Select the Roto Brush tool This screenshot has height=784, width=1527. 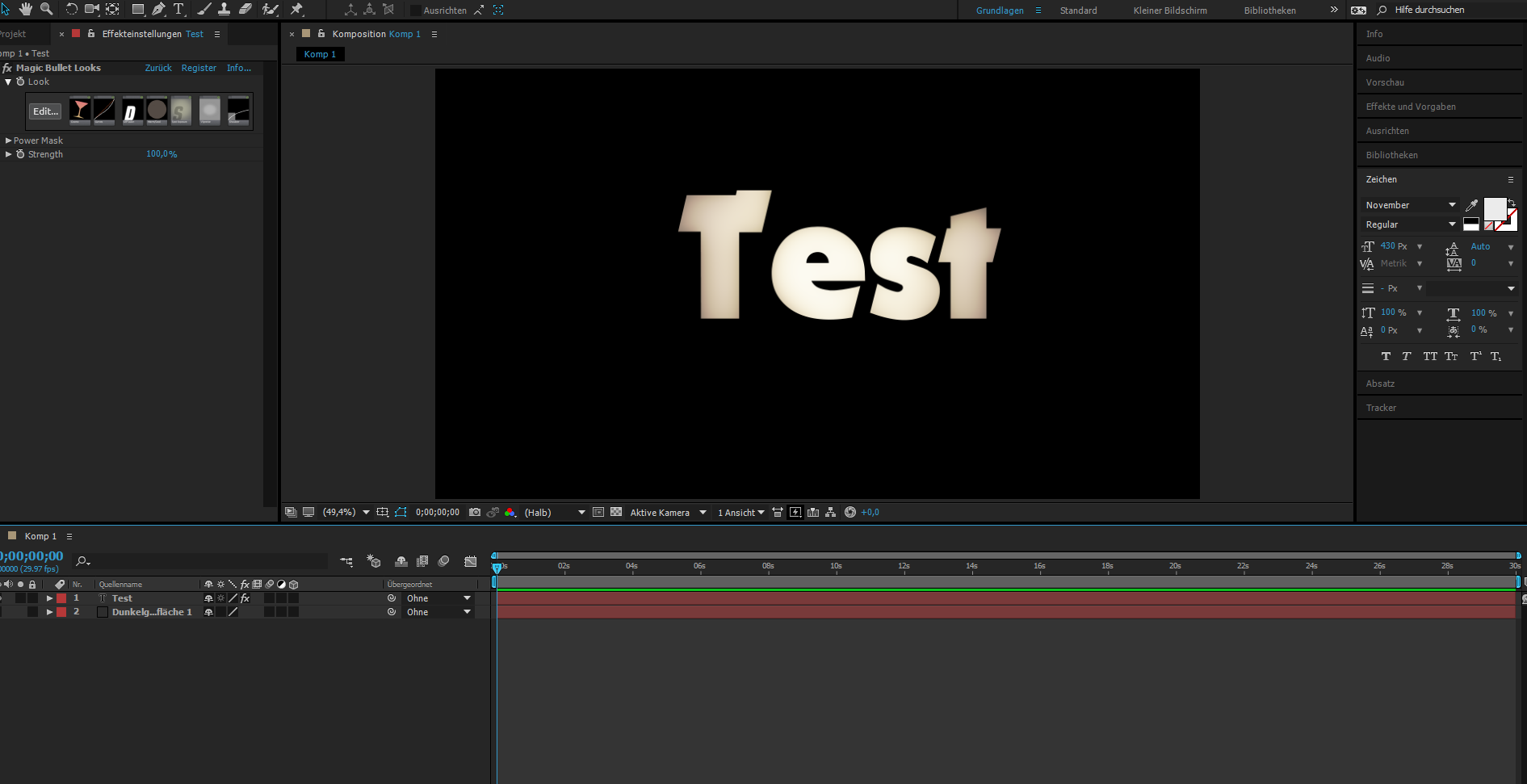(271, 10)
